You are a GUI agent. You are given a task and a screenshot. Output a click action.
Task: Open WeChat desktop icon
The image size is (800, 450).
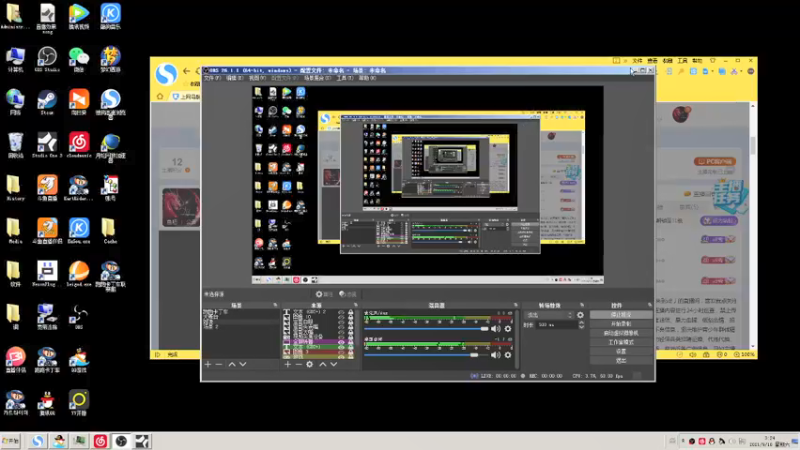point(79,60)
